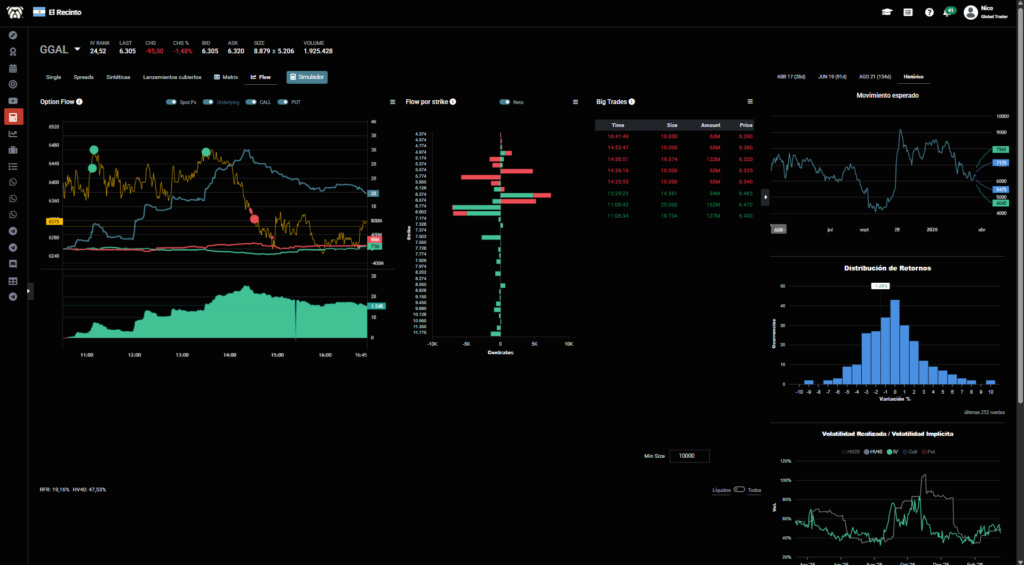Toggle the Neto switch in Flow por strike
The height and width of the screenshot is (565, 1024).
click(x=505, y=101)
